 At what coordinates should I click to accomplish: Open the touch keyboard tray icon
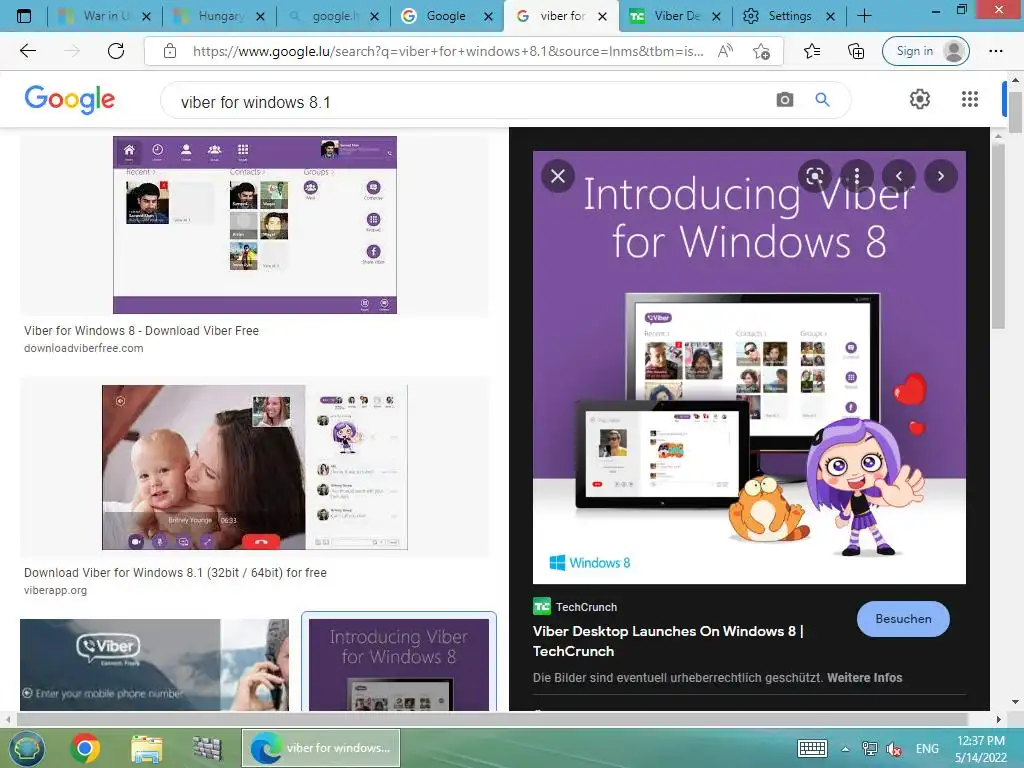coord(812,748)
